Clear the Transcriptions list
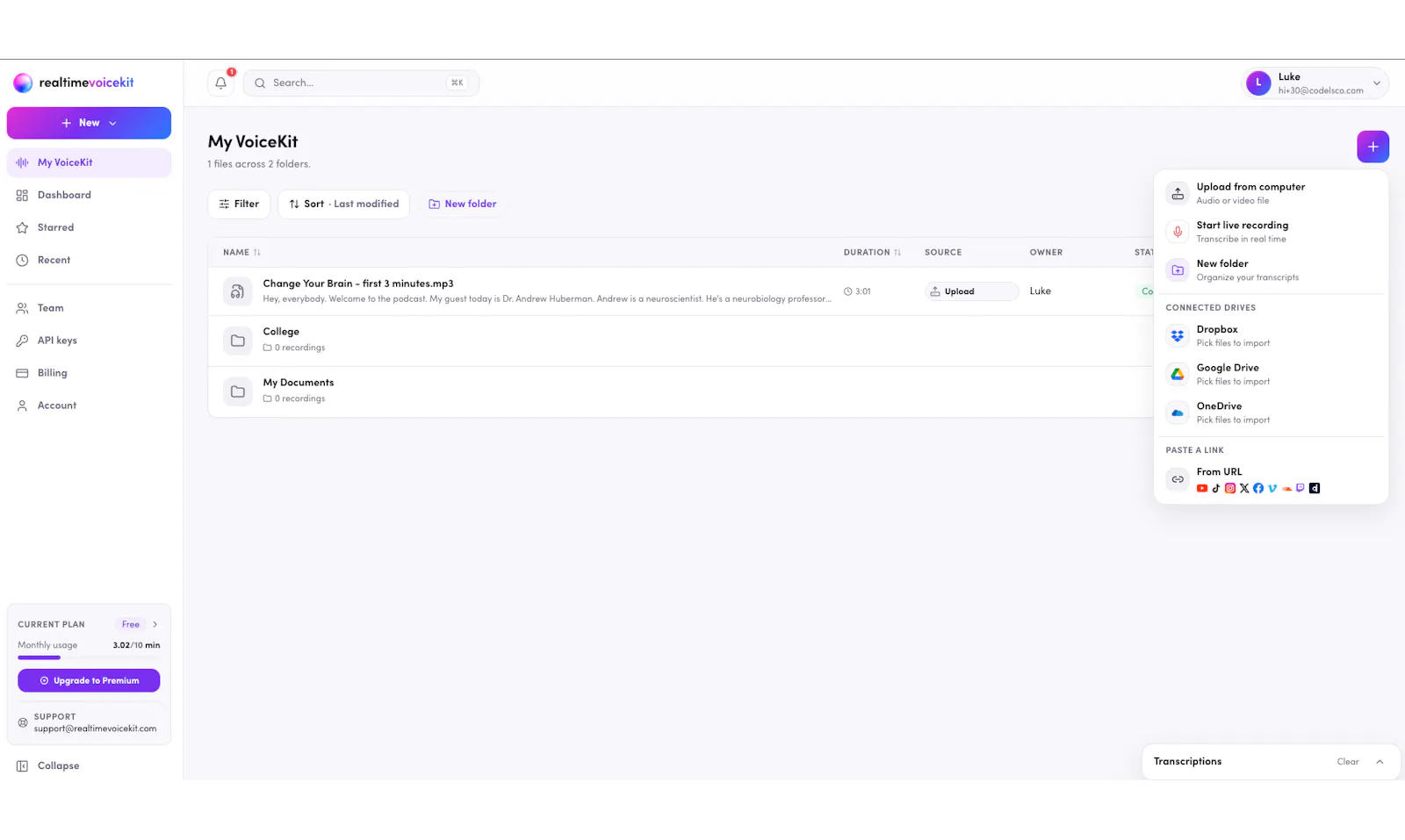 1348,762
